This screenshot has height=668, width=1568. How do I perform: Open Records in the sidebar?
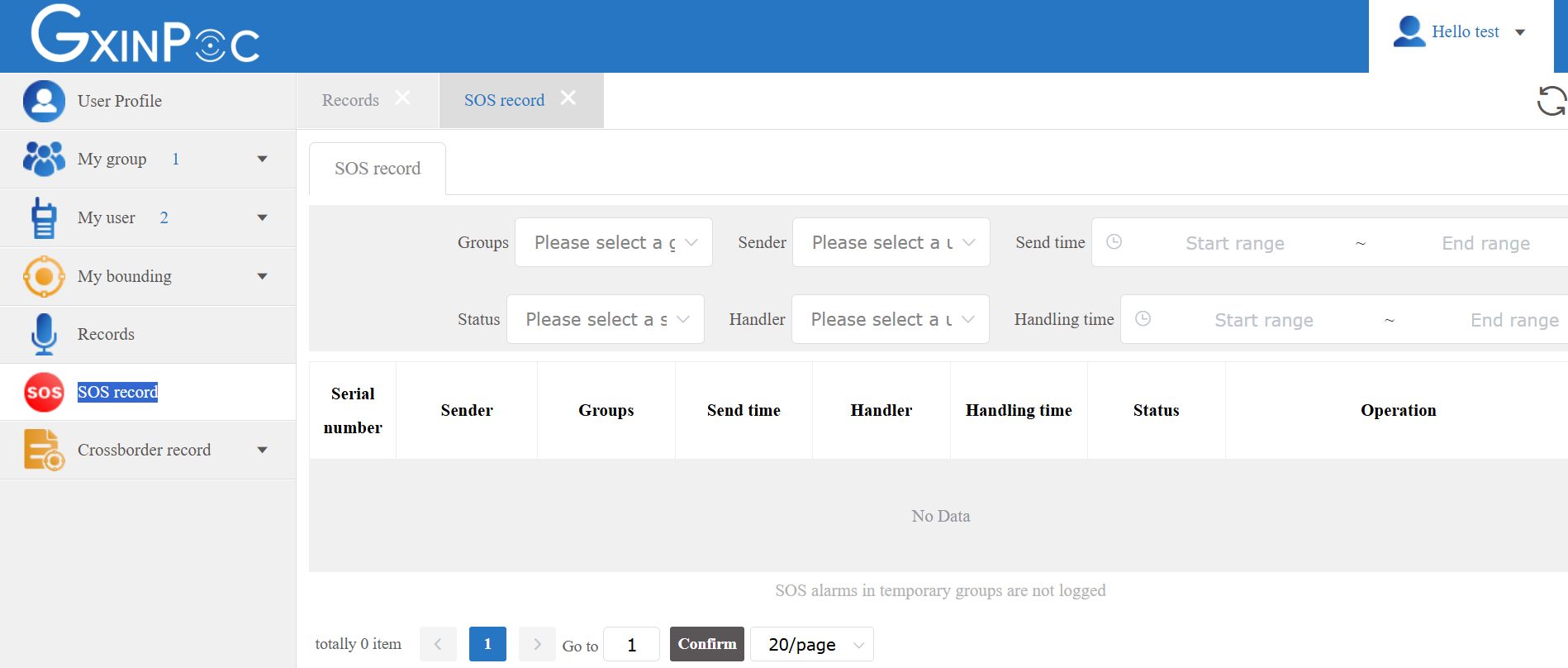pyautogui.click(x=148, y=334)
